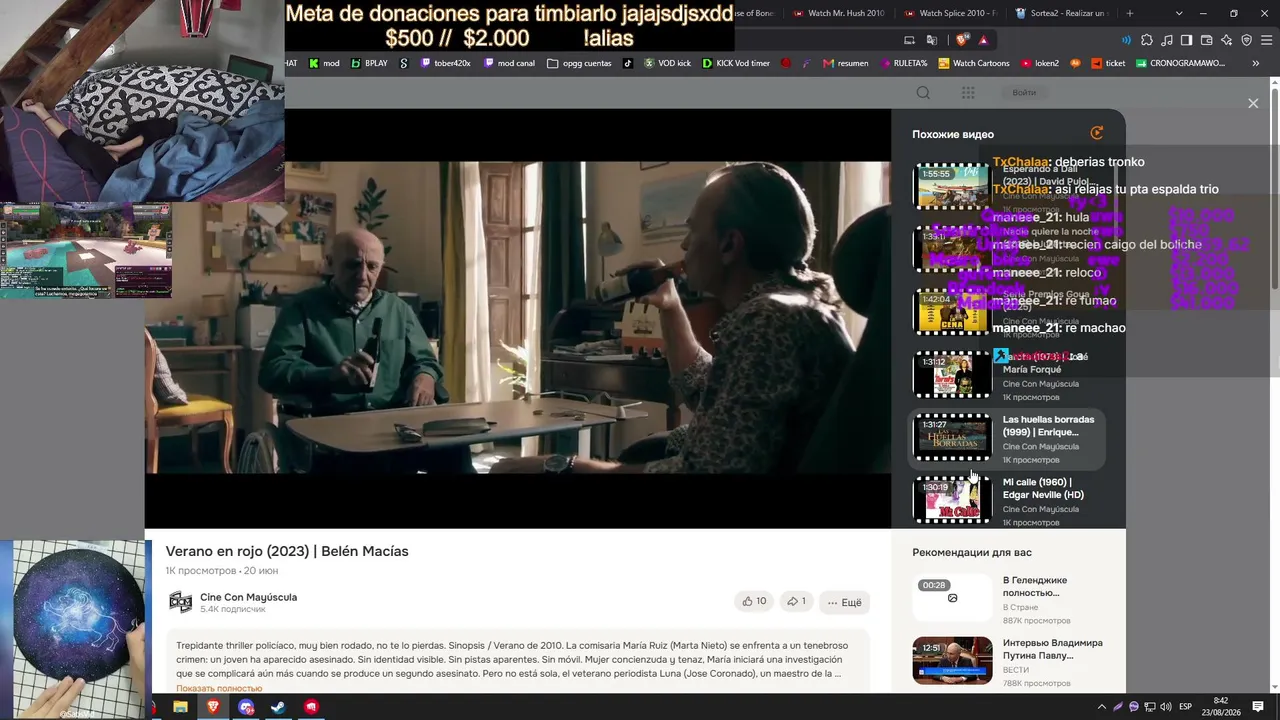
Task: Open the tab search dropdown arrow
Action: pyautogui.click(x=1179, y=13)
